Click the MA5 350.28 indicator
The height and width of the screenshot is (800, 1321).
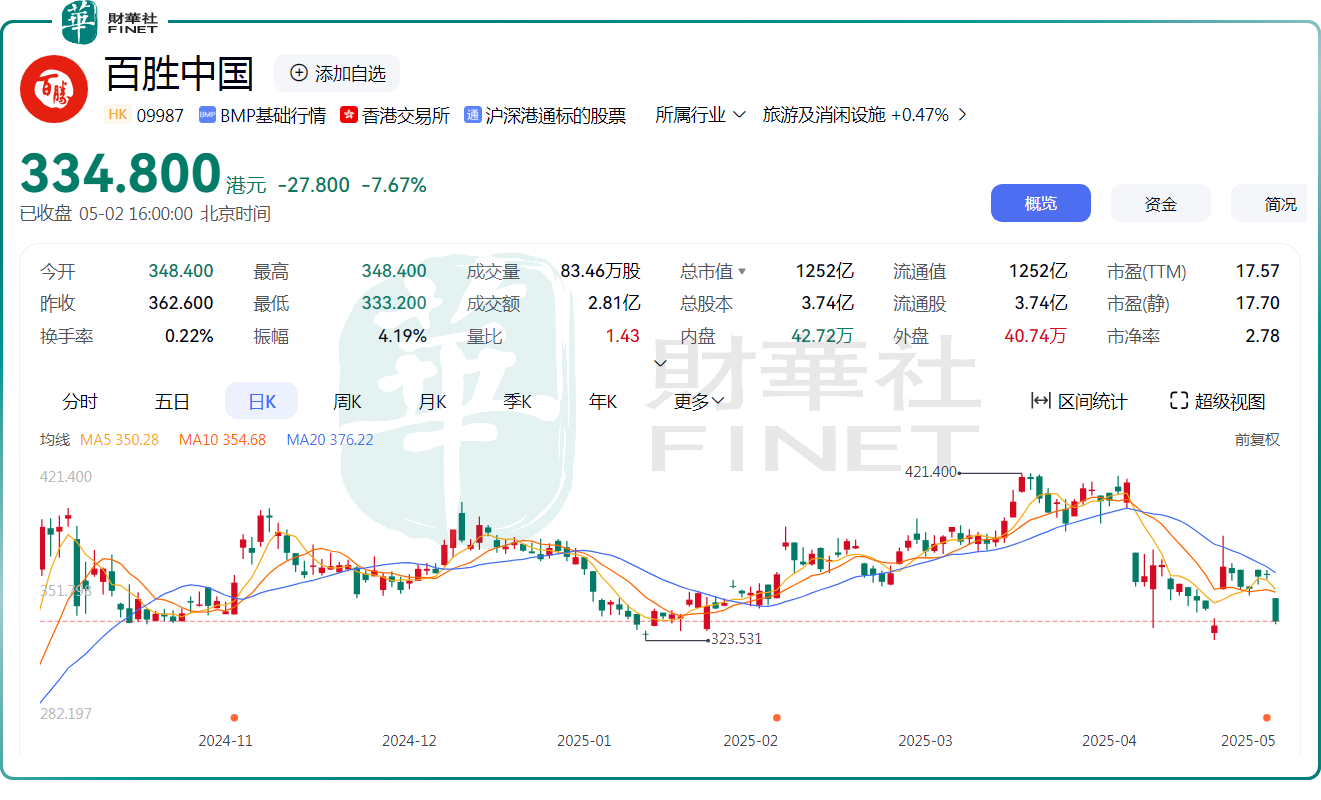[119, 439]
